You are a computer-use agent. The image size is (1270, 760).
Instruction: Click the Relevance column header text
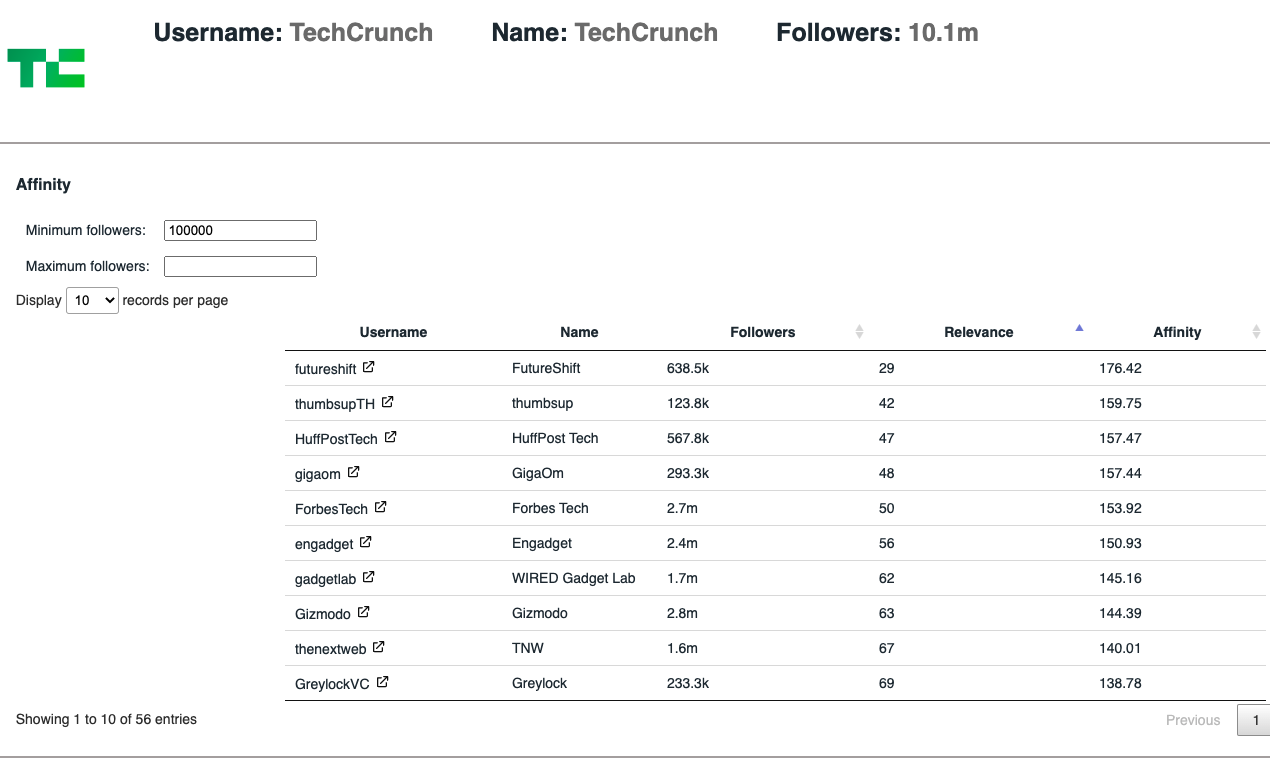pos(979,332)
